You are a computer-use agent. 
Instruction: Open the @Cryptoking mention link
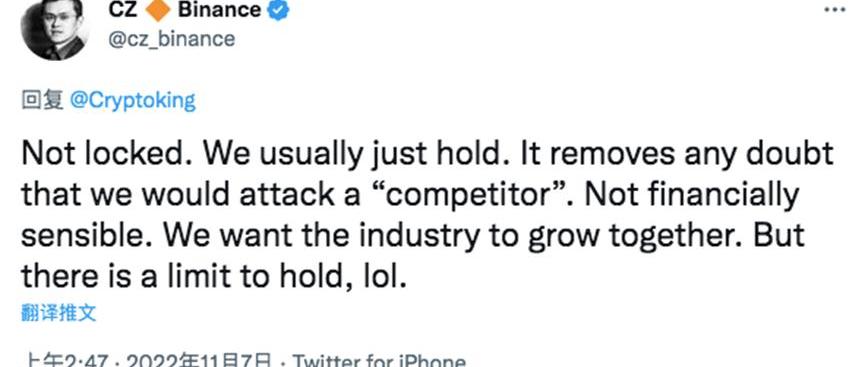pos(133,102)
